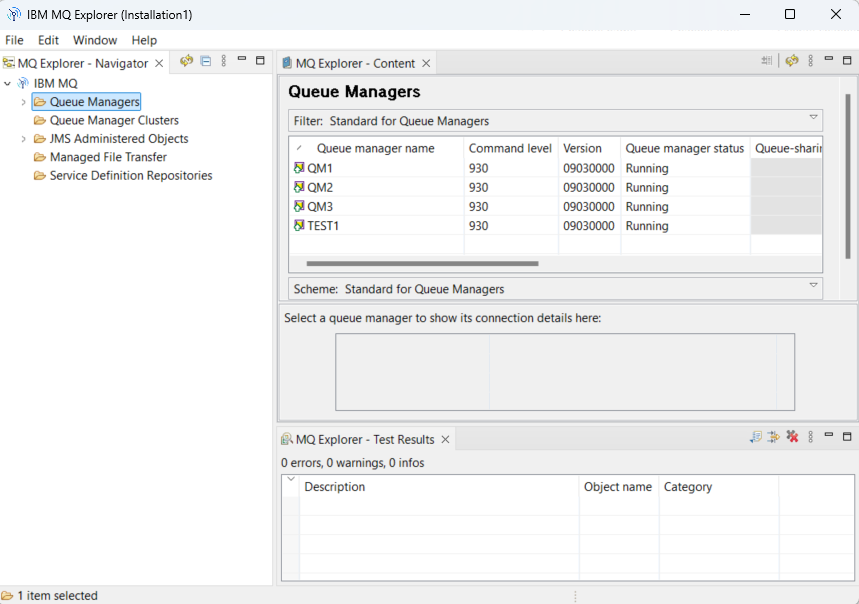Minimize the Test Results panel
Viewport: 859px width, 604px height.
pos(829,437)
